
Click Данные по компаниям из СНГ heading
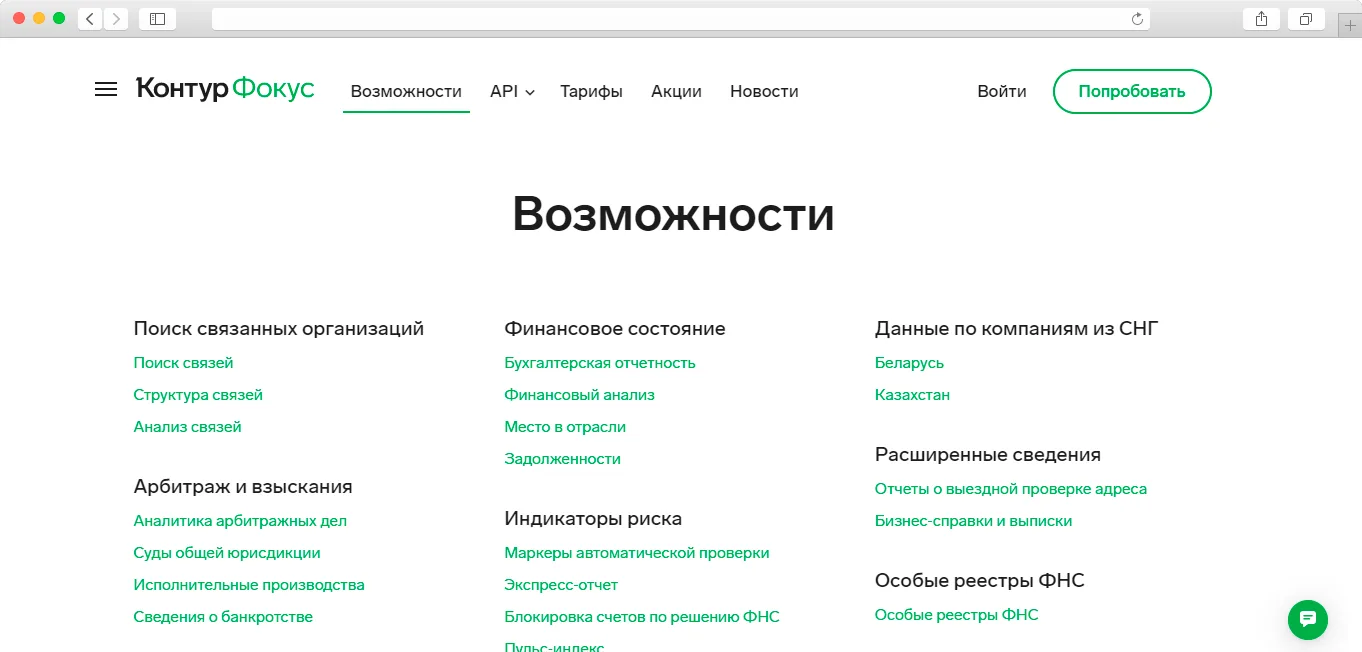(1016, 329)
